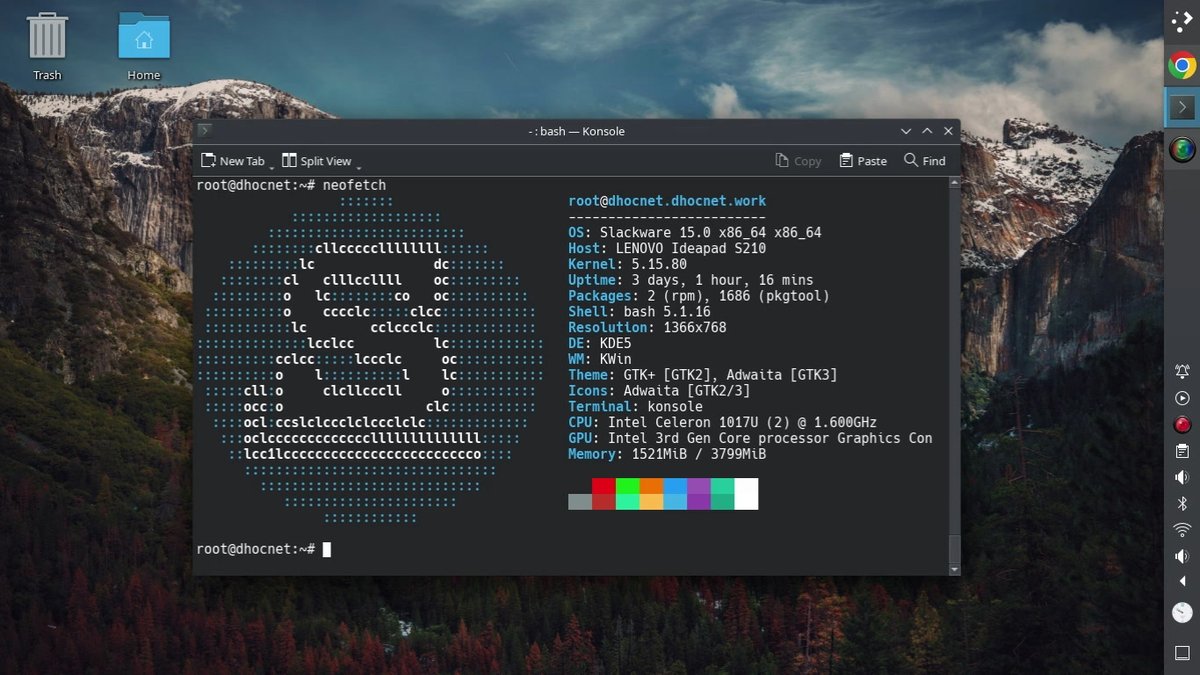Click the gray color block in neofetch

click(580, 502)
